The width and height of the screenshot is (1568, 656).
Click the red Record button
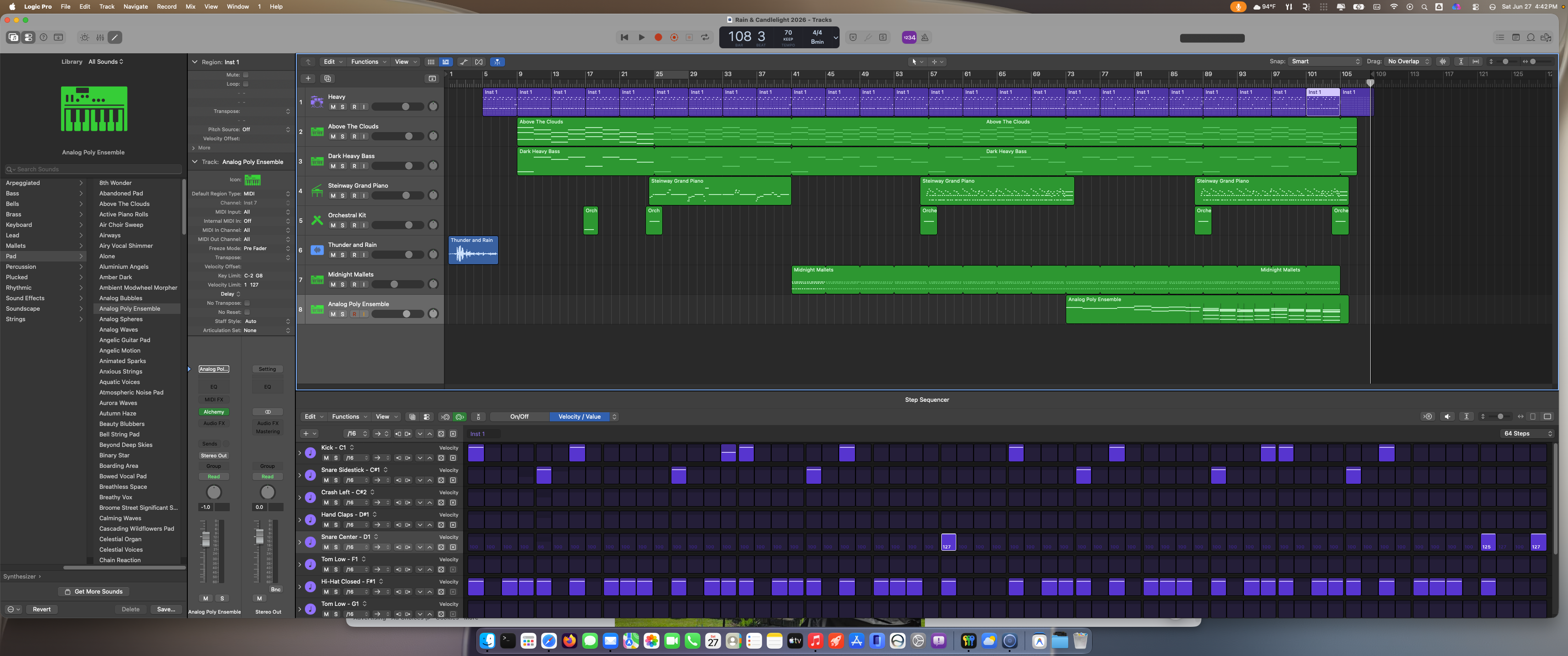coord(658,37)
